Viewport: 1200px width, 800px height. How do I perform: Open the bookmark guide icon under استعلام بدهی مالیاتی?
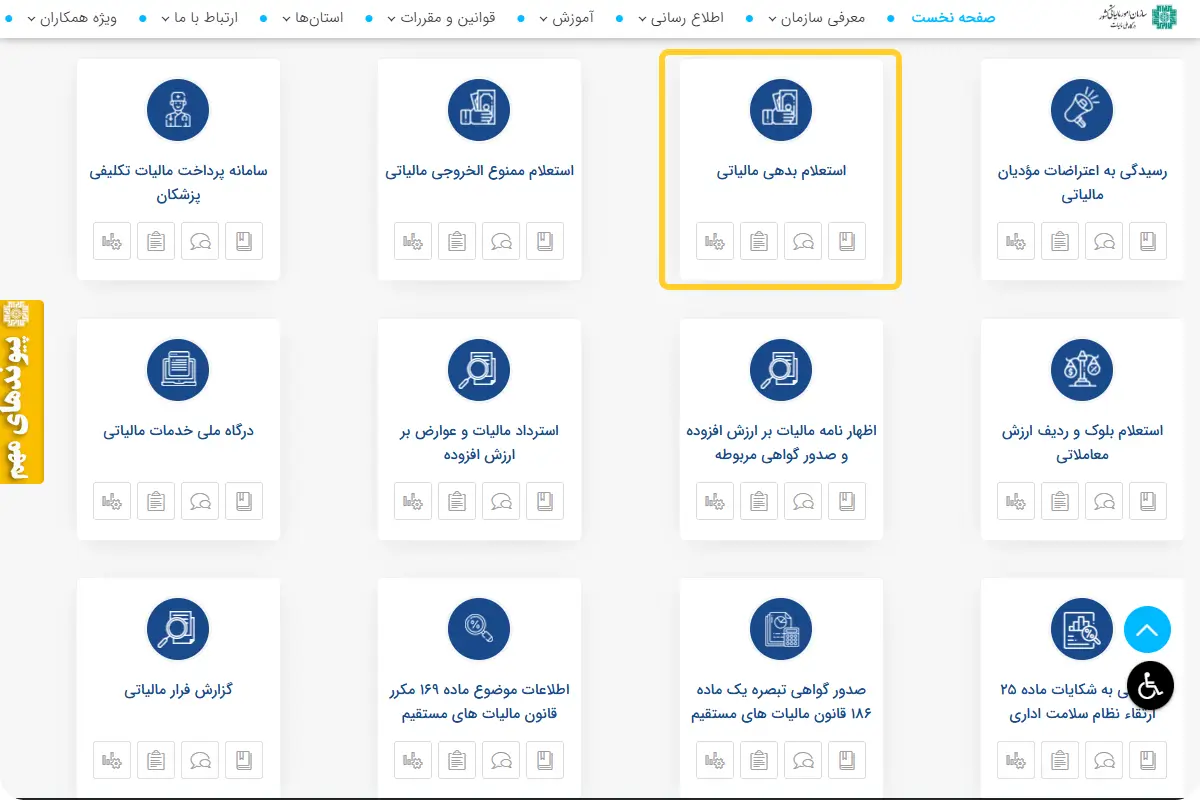click(847, 241)
